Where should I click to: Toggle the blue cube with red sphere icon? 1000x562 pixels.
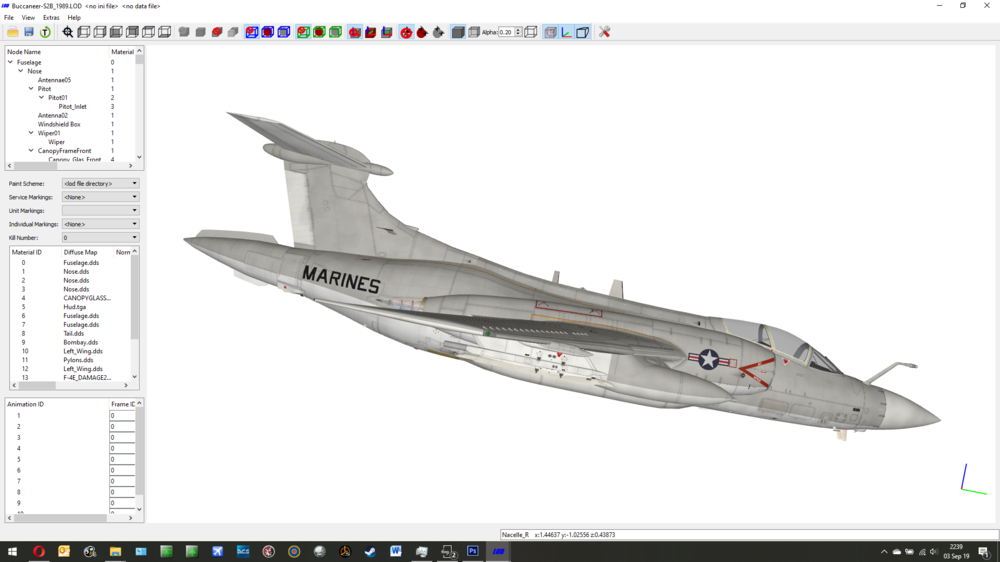click(x=252, y=32)
